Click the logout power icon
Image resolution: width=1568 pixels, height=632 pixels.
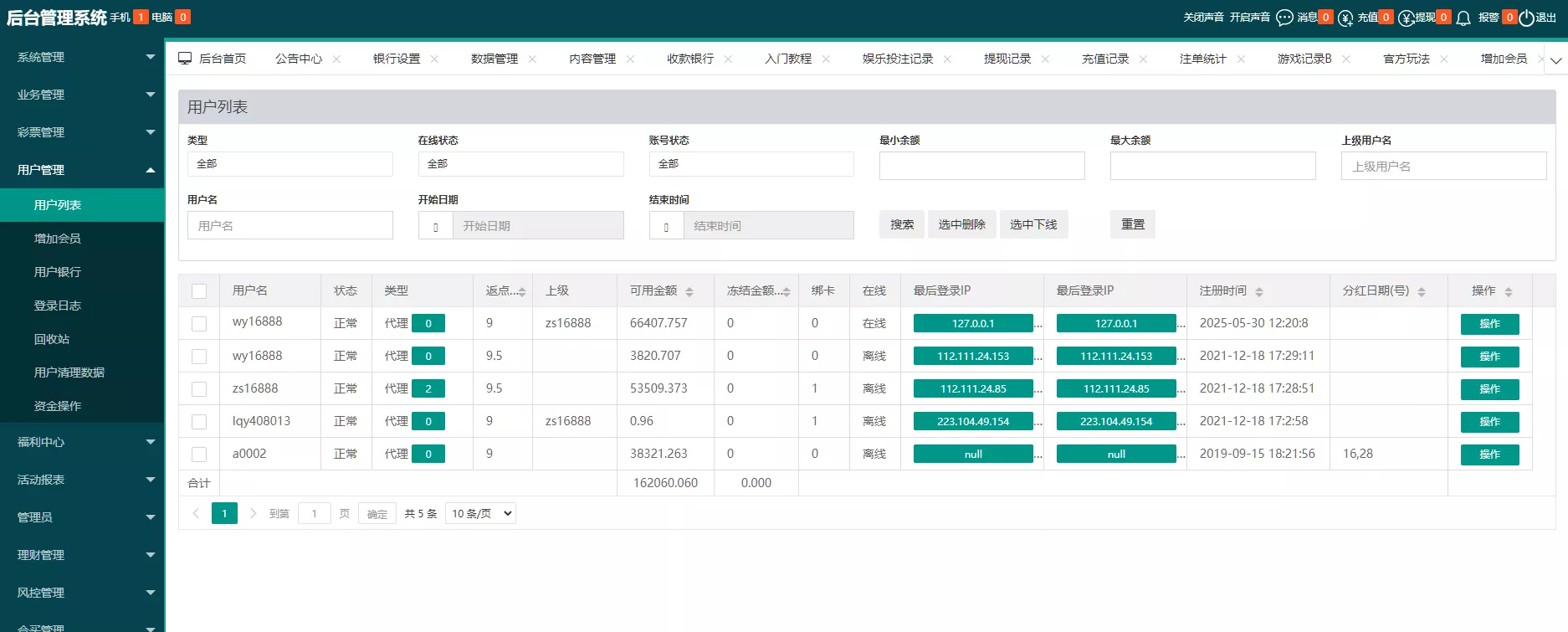1526,18
